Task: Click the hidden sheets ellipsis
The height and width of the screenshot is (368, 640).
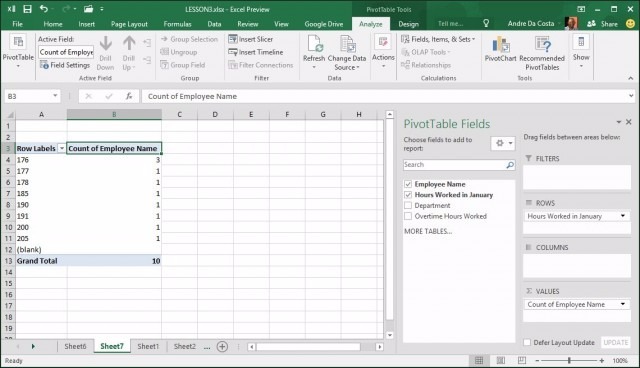Action: pyautogui.click(x=207, y=347)
